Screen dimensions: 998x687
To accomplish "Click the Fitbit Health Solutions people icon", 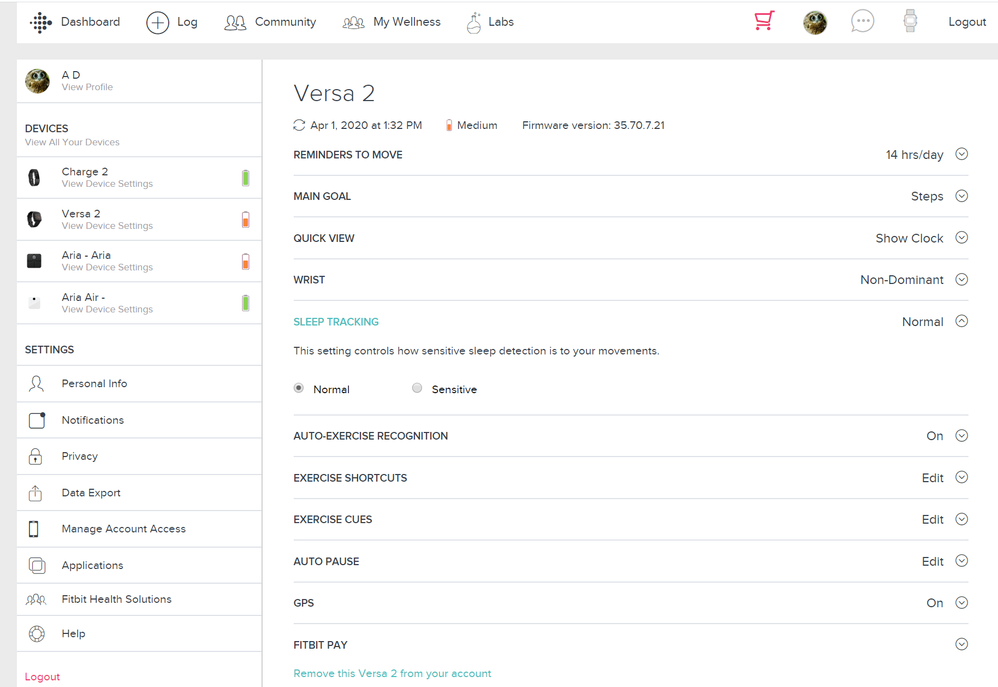I will pyautogui.click(x=36, y=599).
